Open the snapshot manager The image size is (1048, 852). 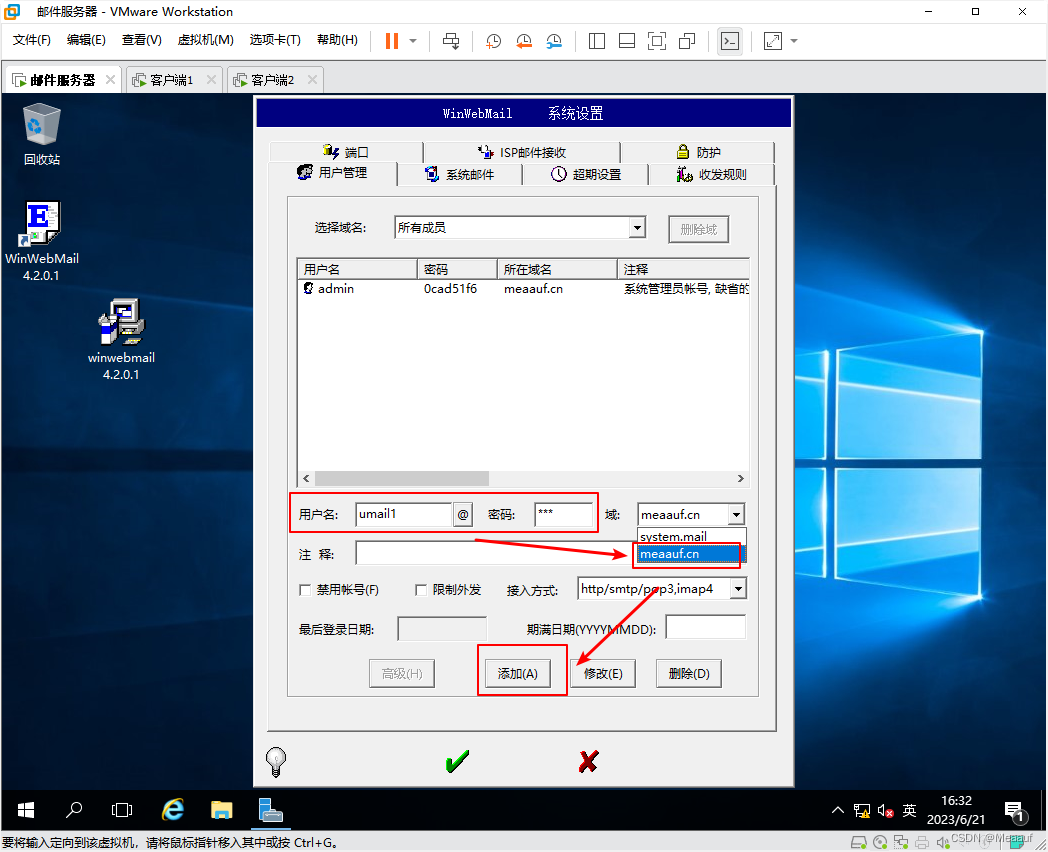pyautogui.click(x=554, y=41)
